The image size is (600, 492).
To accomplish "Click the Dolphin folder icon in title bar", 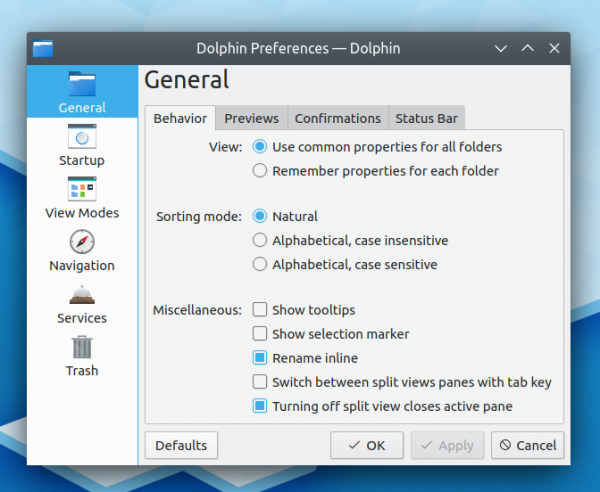I will (x=43, y=48).
